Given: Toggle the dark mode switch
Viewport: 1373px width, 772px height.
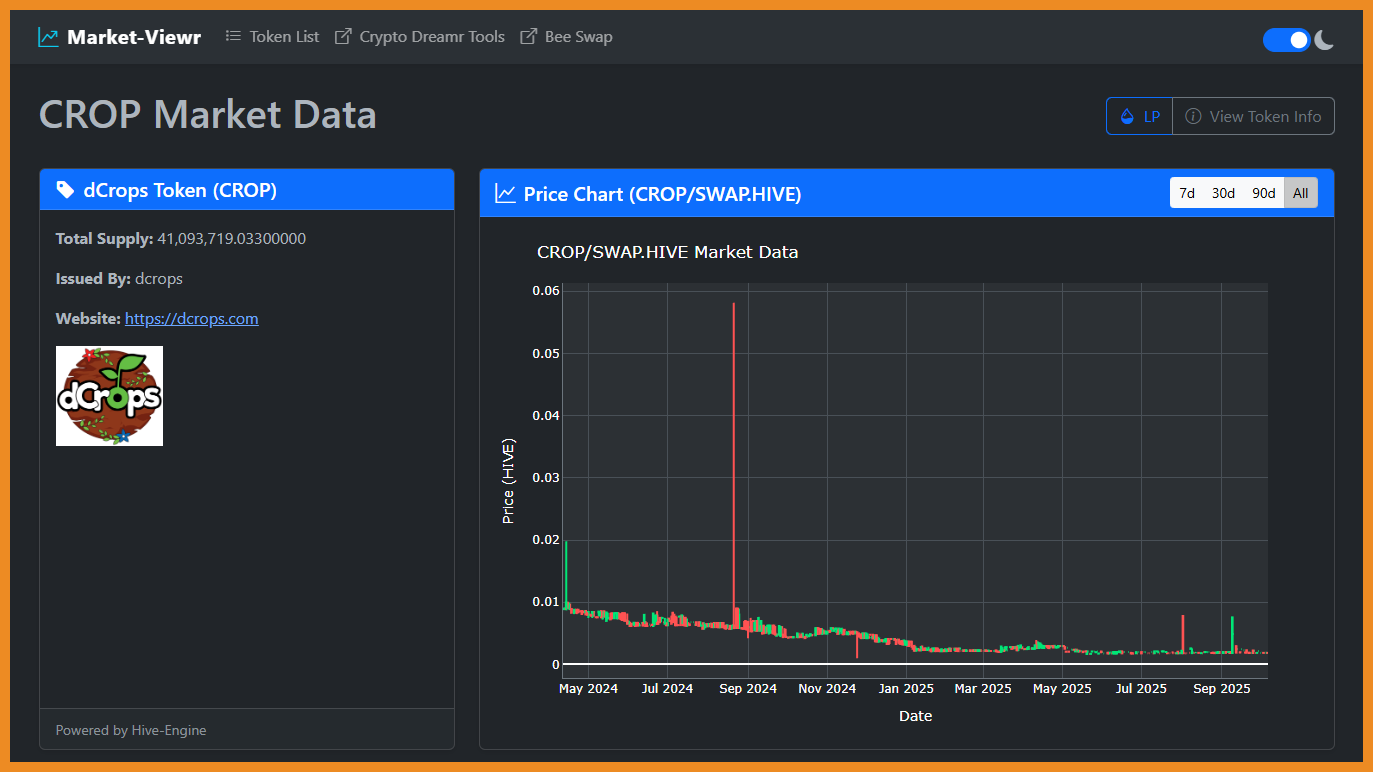Looking at the screenshot, I should pyautogui.click(x=1286, y=40).
